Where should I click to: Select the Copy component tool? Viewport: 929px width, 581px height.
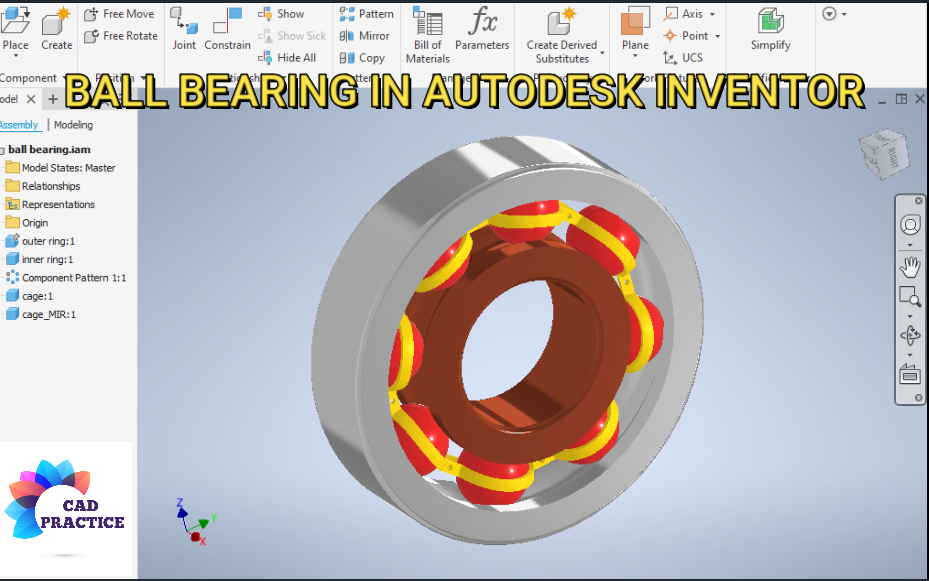(x=362, y=57)
